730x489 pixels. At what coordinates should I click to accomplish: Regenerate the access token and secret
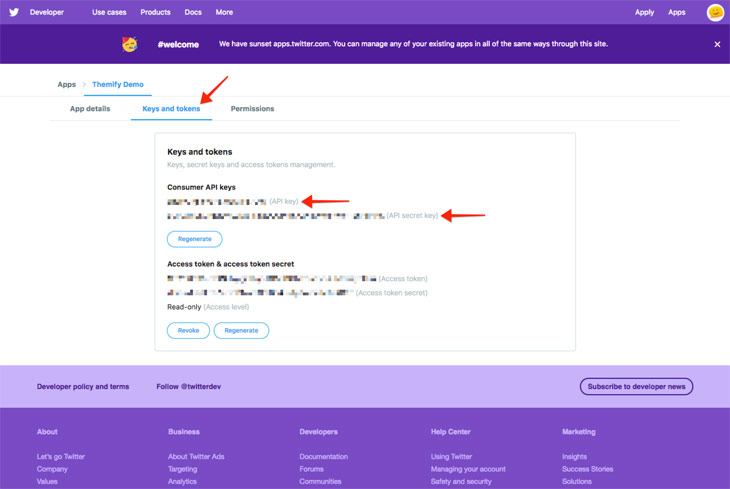tap(241, 331)
